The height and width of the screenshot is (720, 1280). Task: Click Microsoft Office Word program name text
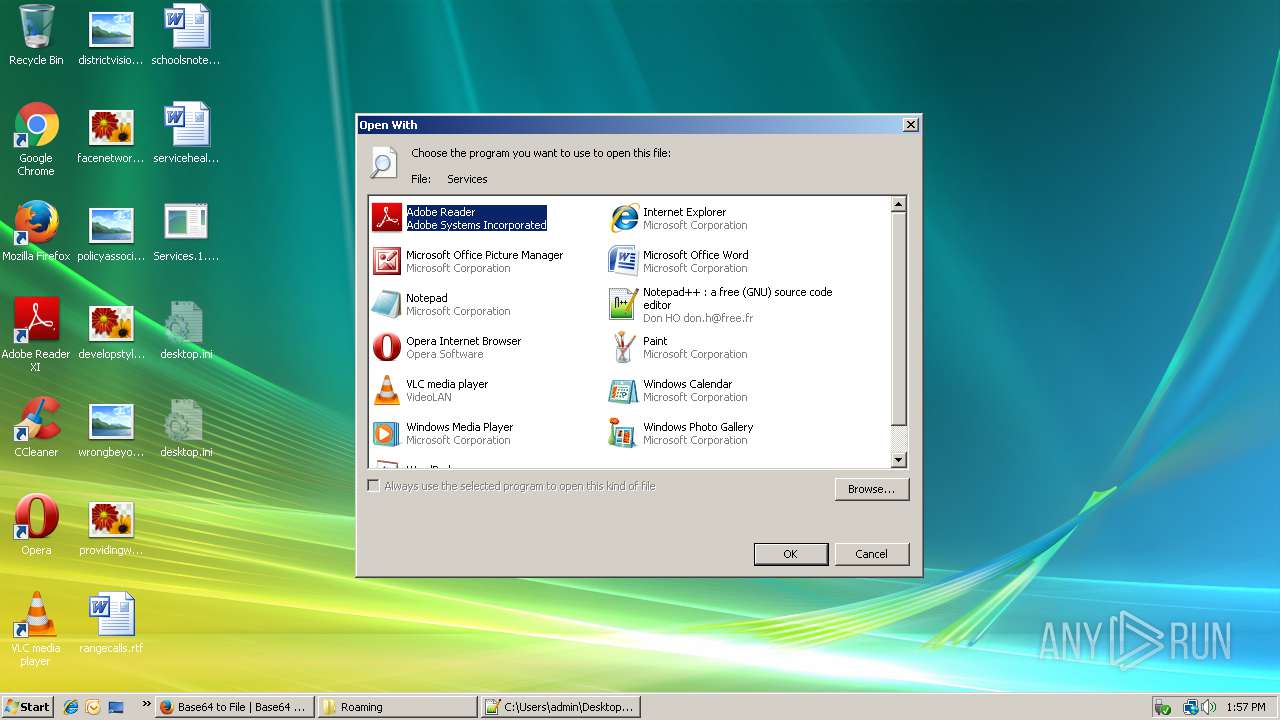(x=695, y=255)
